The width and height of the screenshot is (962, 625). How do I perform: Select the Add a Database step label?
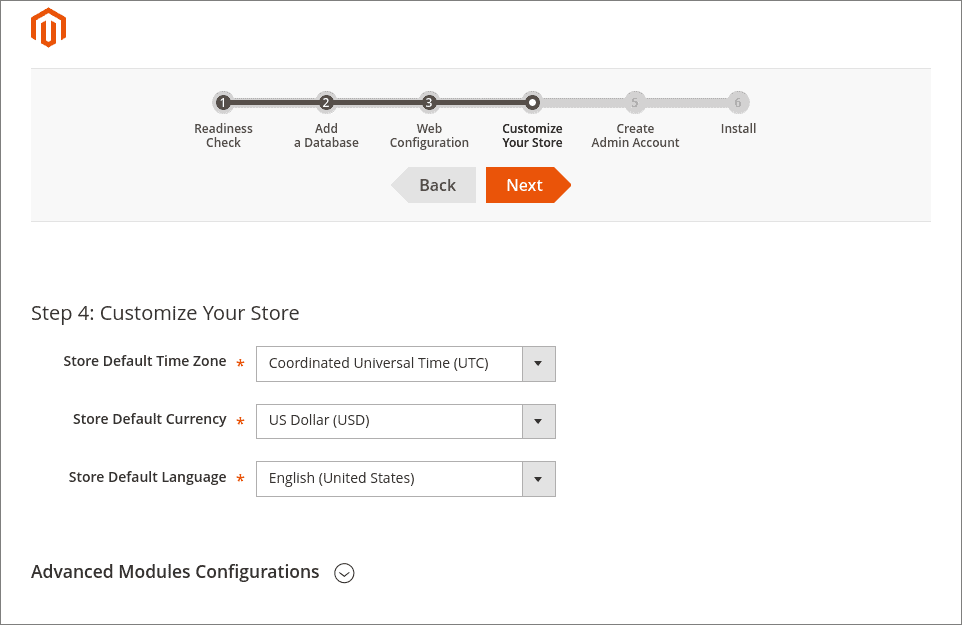[x=326, y=136]
